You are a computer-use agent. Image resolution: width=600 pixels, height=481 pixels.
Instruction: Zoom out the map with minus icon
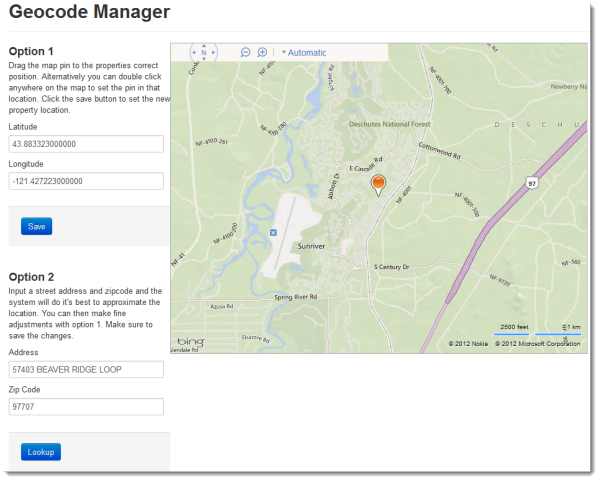pyautogui.click(x=245, y=52)
